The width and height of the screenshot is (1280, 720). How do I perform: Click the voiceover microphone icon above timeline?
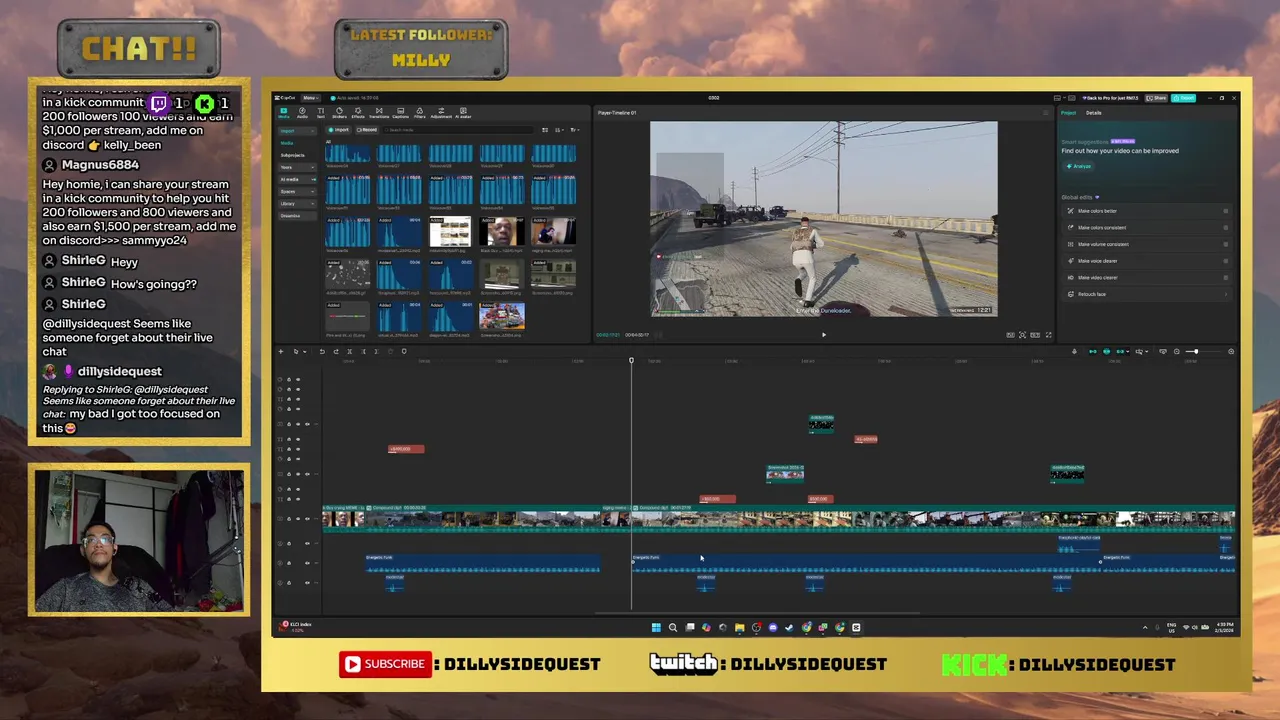tap(1074, 351)
